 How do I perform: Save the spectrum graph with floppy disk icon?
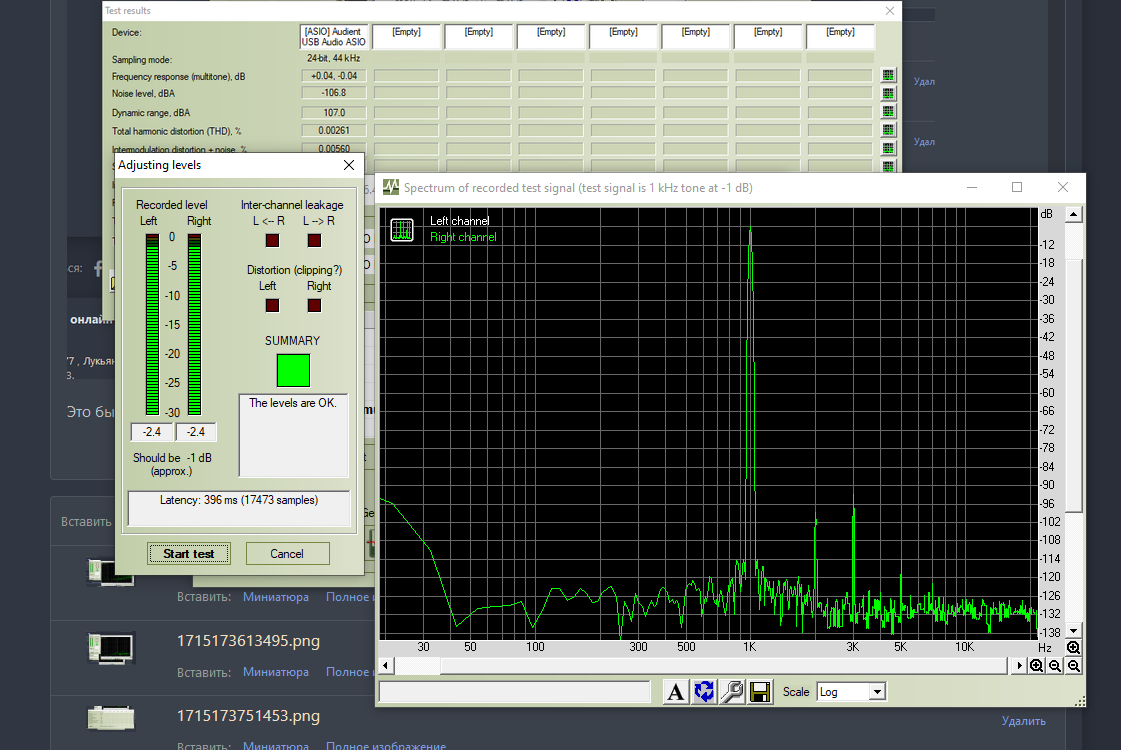click(759, 692)
